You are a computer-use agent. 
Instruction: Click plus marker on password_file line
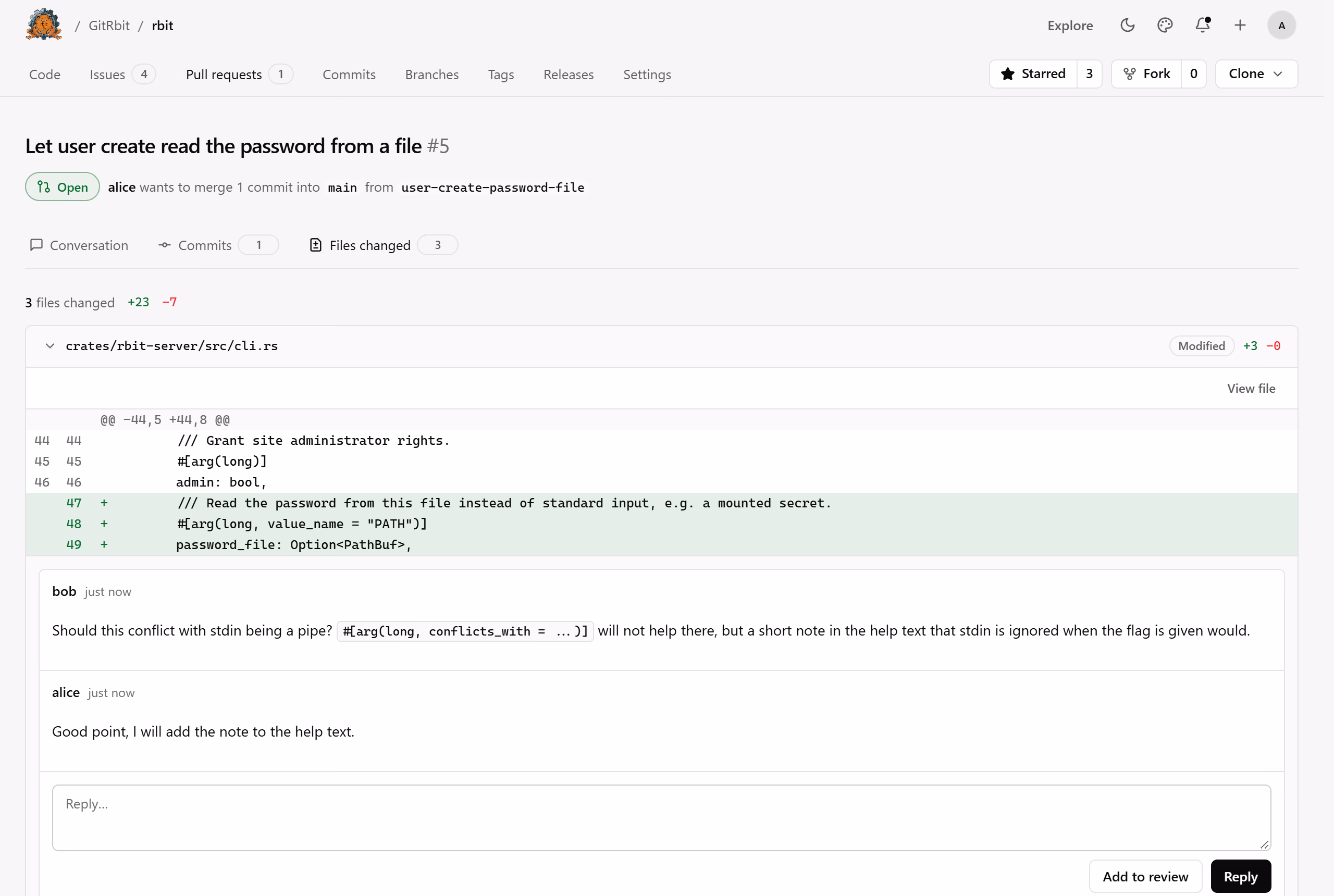click(x=104, y=544)
